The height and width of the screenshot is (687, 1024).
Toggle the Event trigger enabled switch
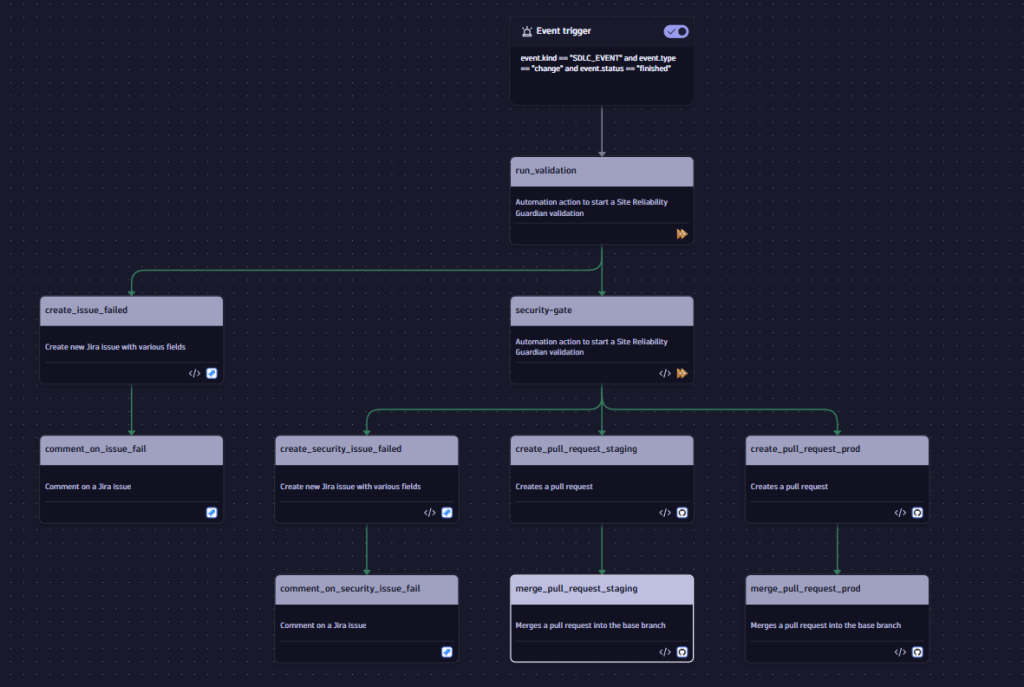(x=676, y=31)
